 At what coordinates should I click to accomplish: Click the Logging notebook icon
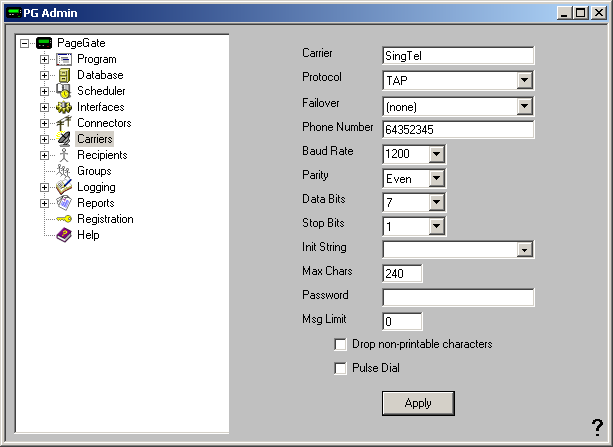(64, 187)
